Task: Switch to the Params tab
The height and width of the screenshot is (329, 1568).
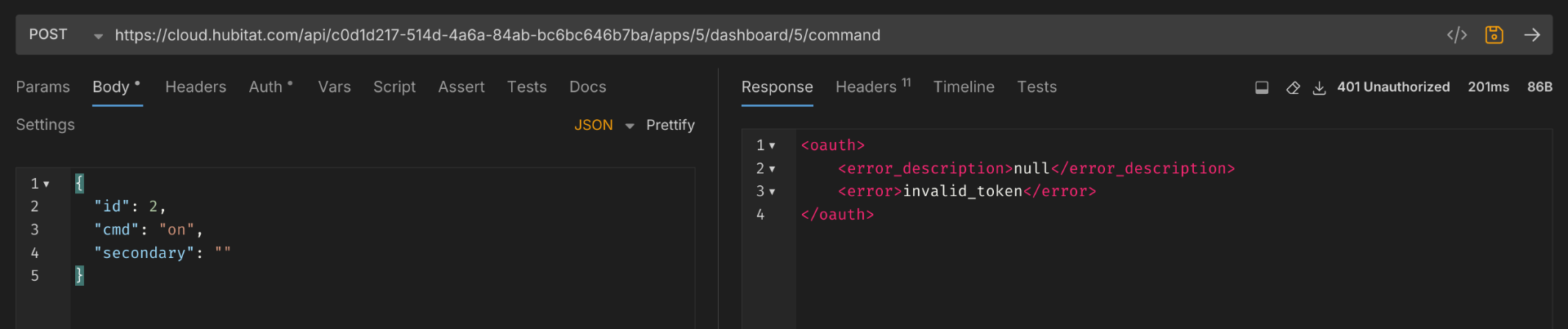Action: pyautogui.click(x=42, y=87)
